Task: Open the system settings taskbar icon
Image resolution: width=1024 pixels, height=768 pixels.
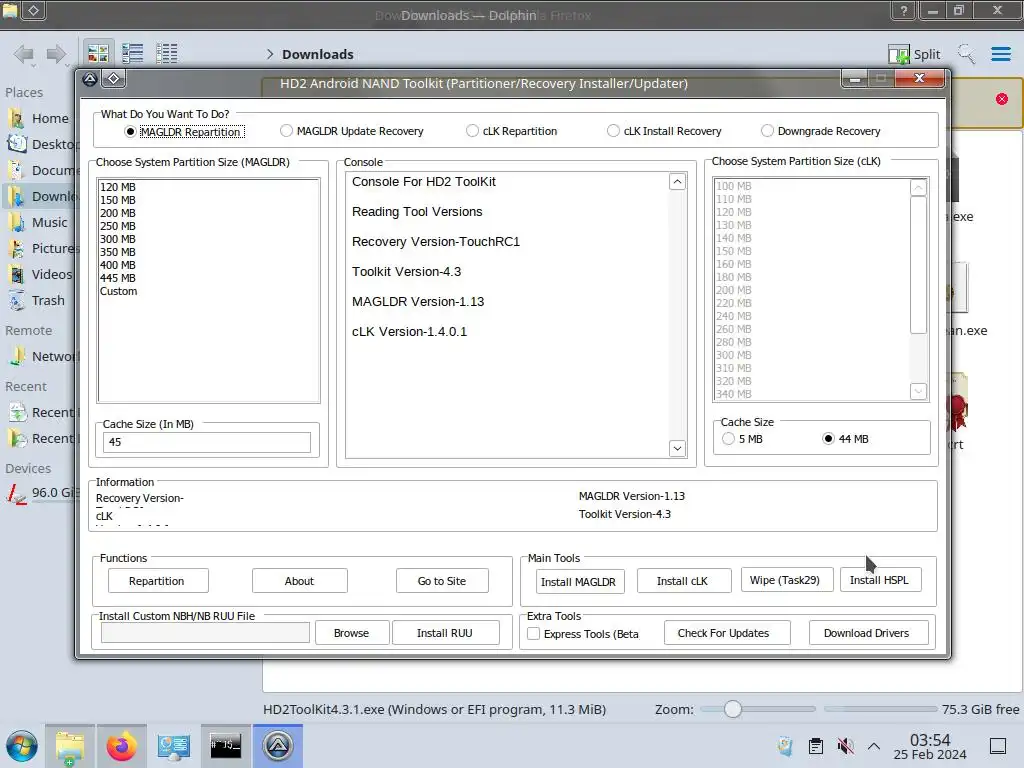Action: click(174, 746)
